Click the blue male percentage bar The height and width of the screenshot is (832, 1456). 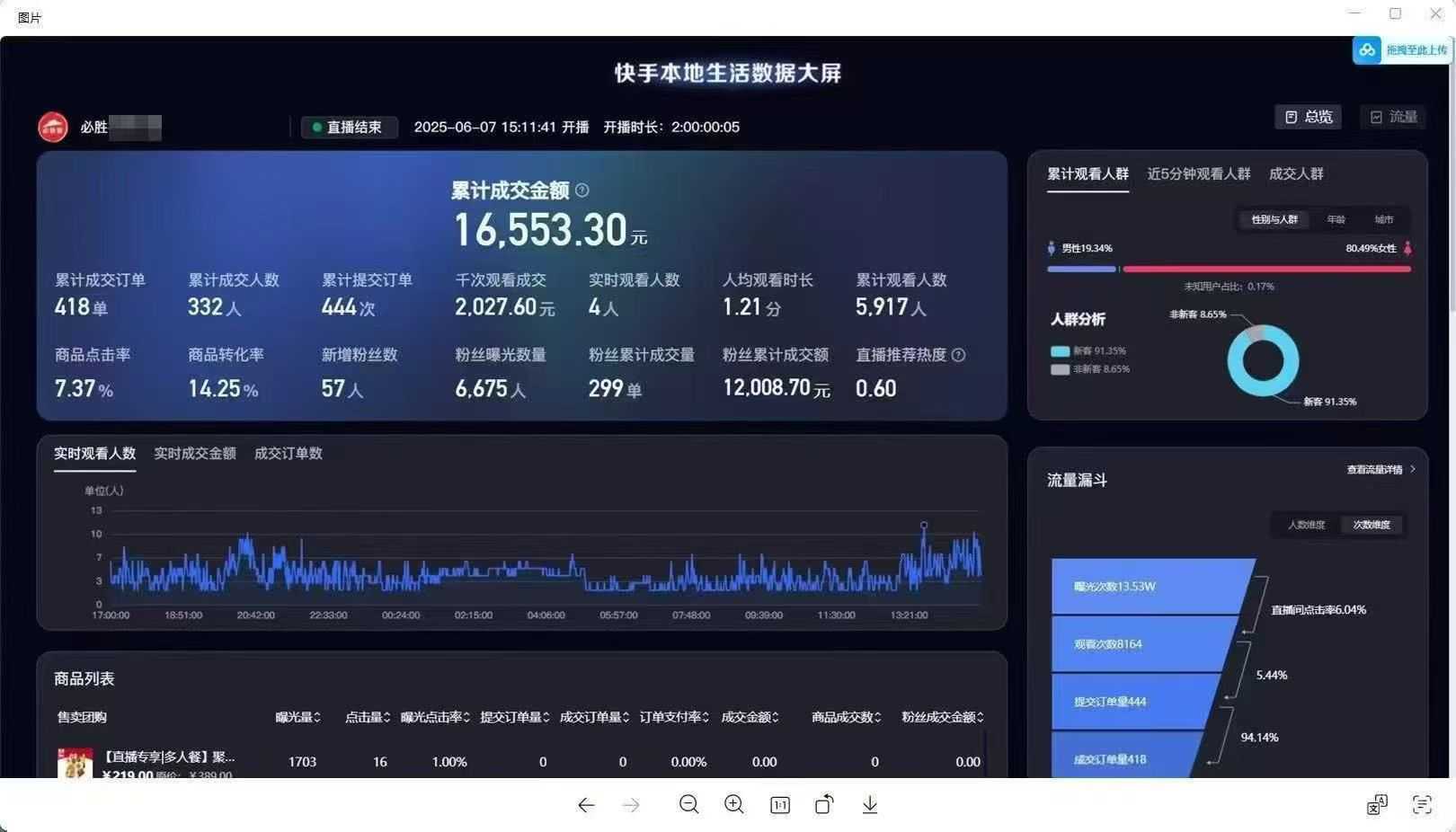coord(1081,269)
